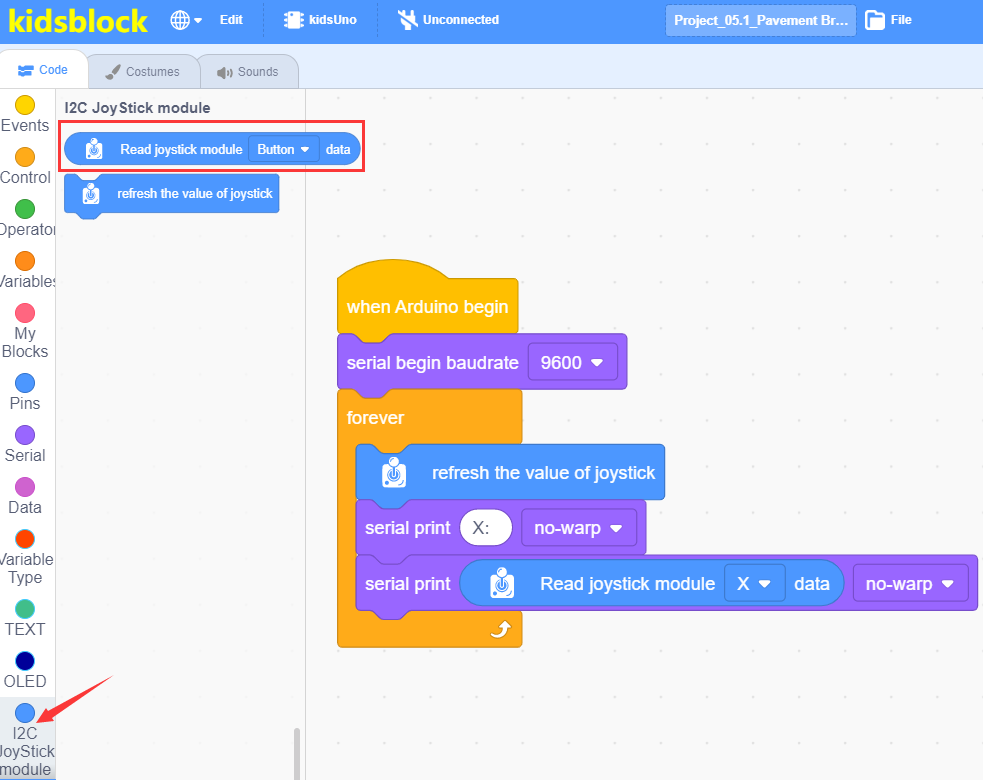This screenshot has height=780, width=983.
Task: Click the kidsUno board chip icon
Action: (x=293, y=20)
